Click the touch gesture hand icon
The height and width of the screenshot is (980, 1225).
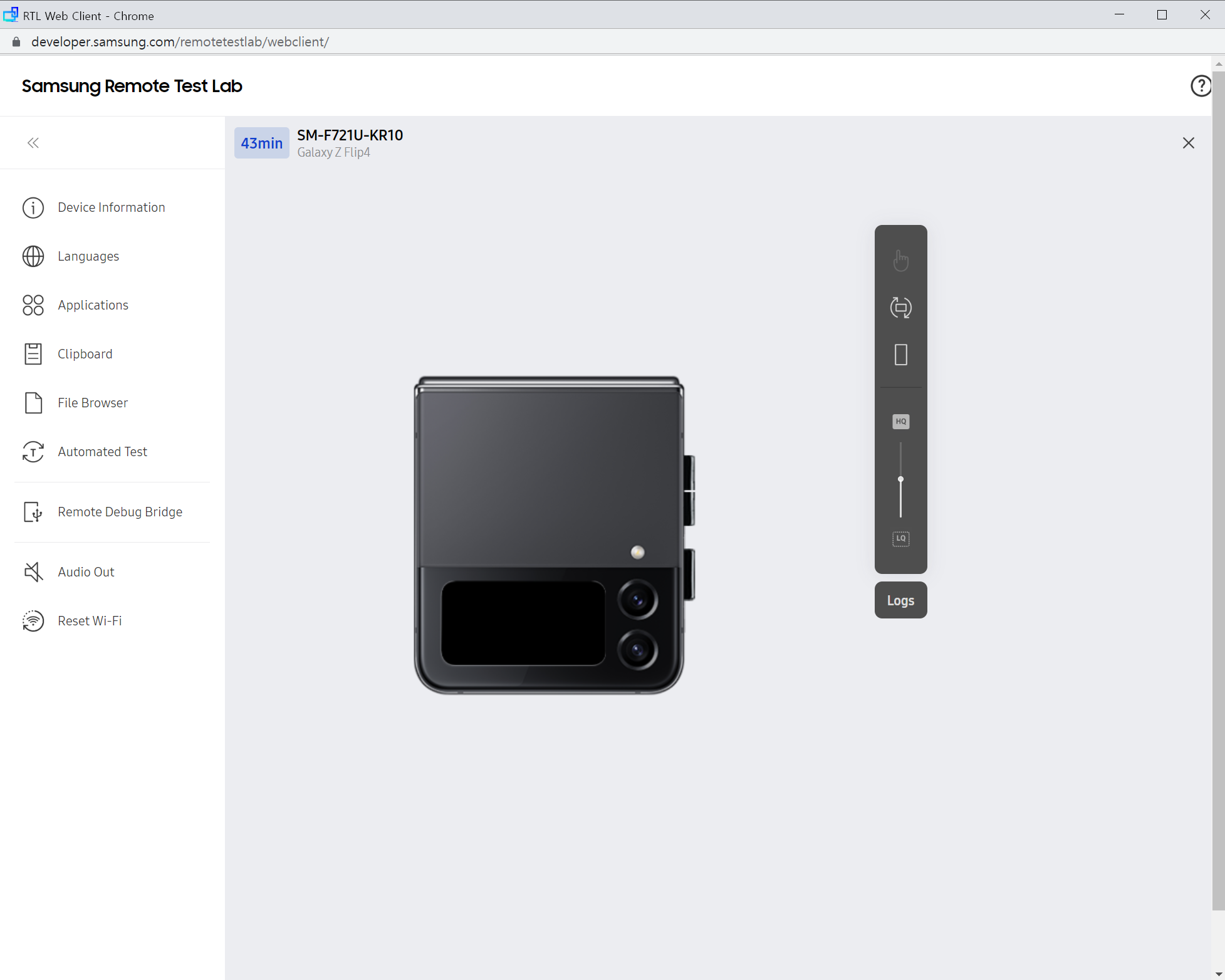[900, 260]
